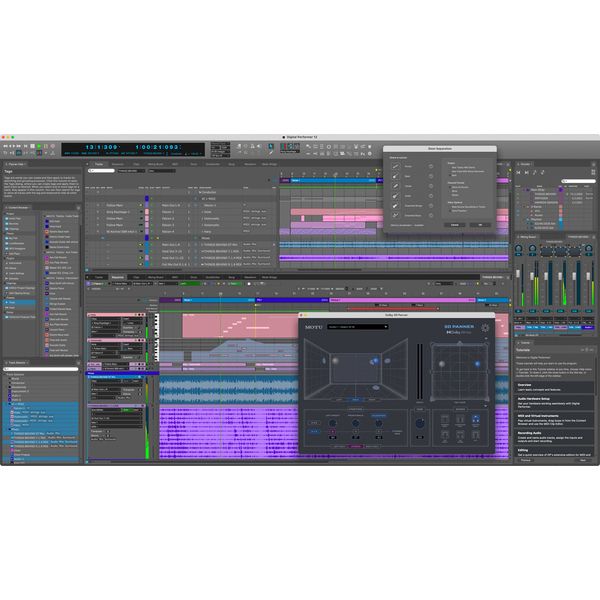Open the Audio Hardware Setup tutorial
This screenshot has width=600, height=600.
pyautogui.click(x=553, y=403)
